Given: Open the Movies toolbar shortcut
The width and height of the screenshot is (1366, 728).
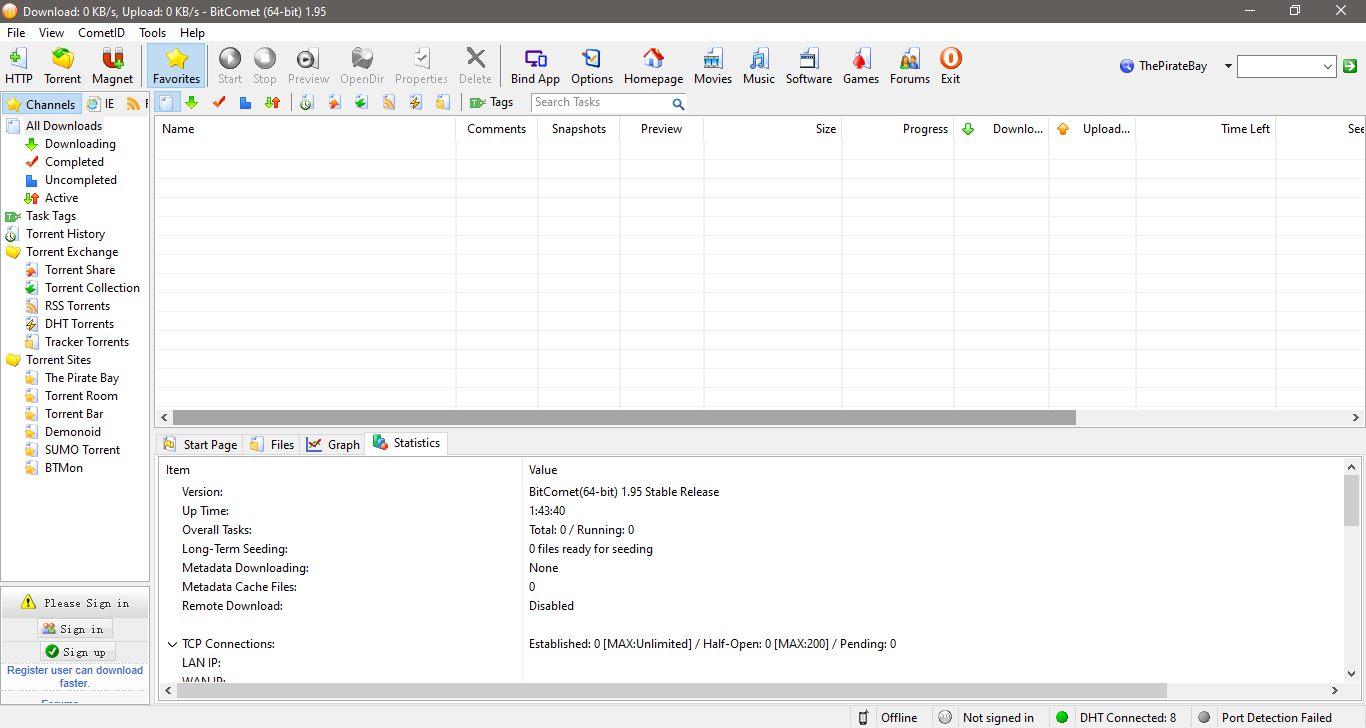Looking at the screenshot, I should click(x=713, y=66).
